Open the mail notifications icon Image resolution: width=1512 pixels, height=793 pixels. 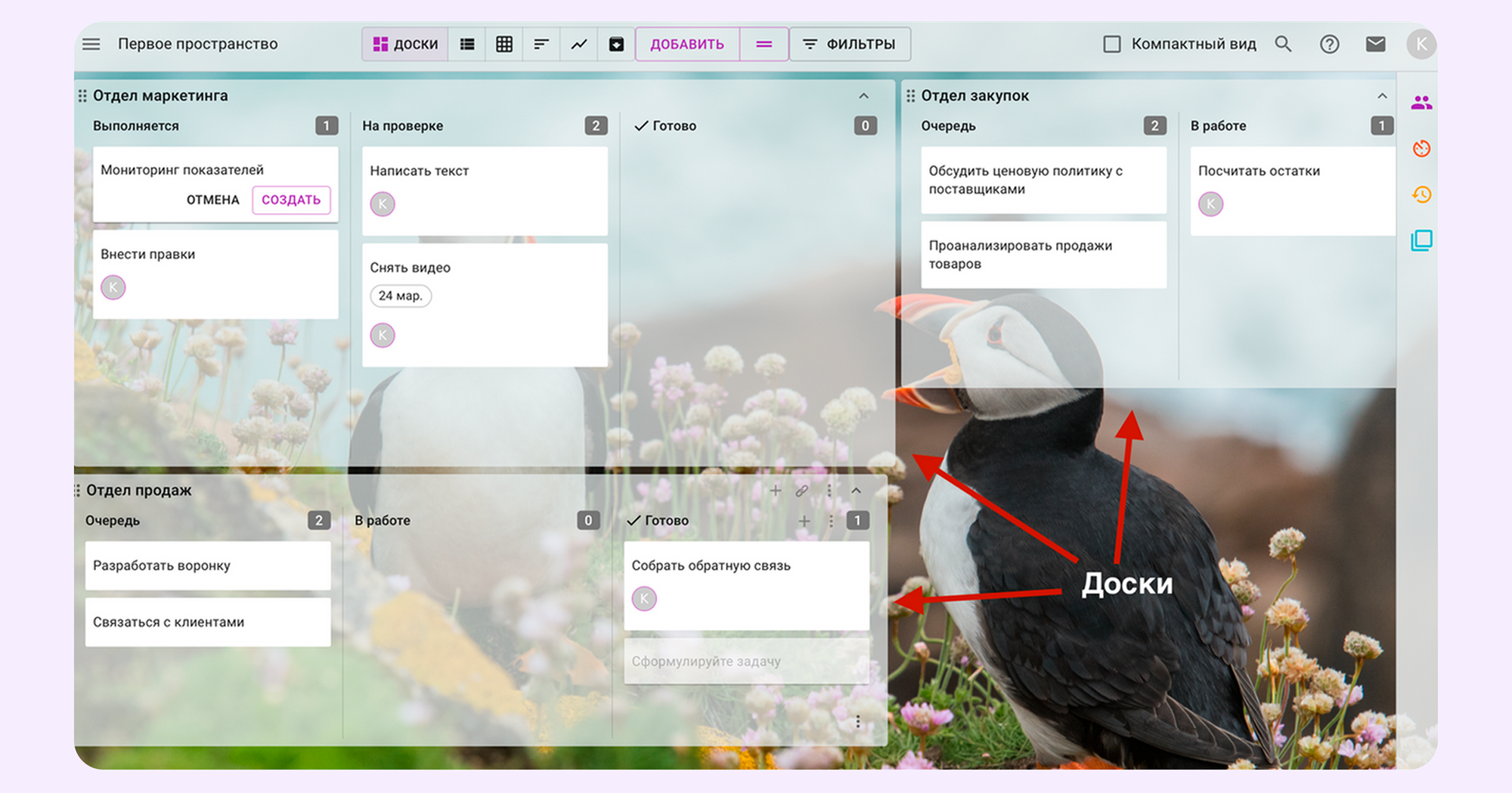tap(1376, 44)
